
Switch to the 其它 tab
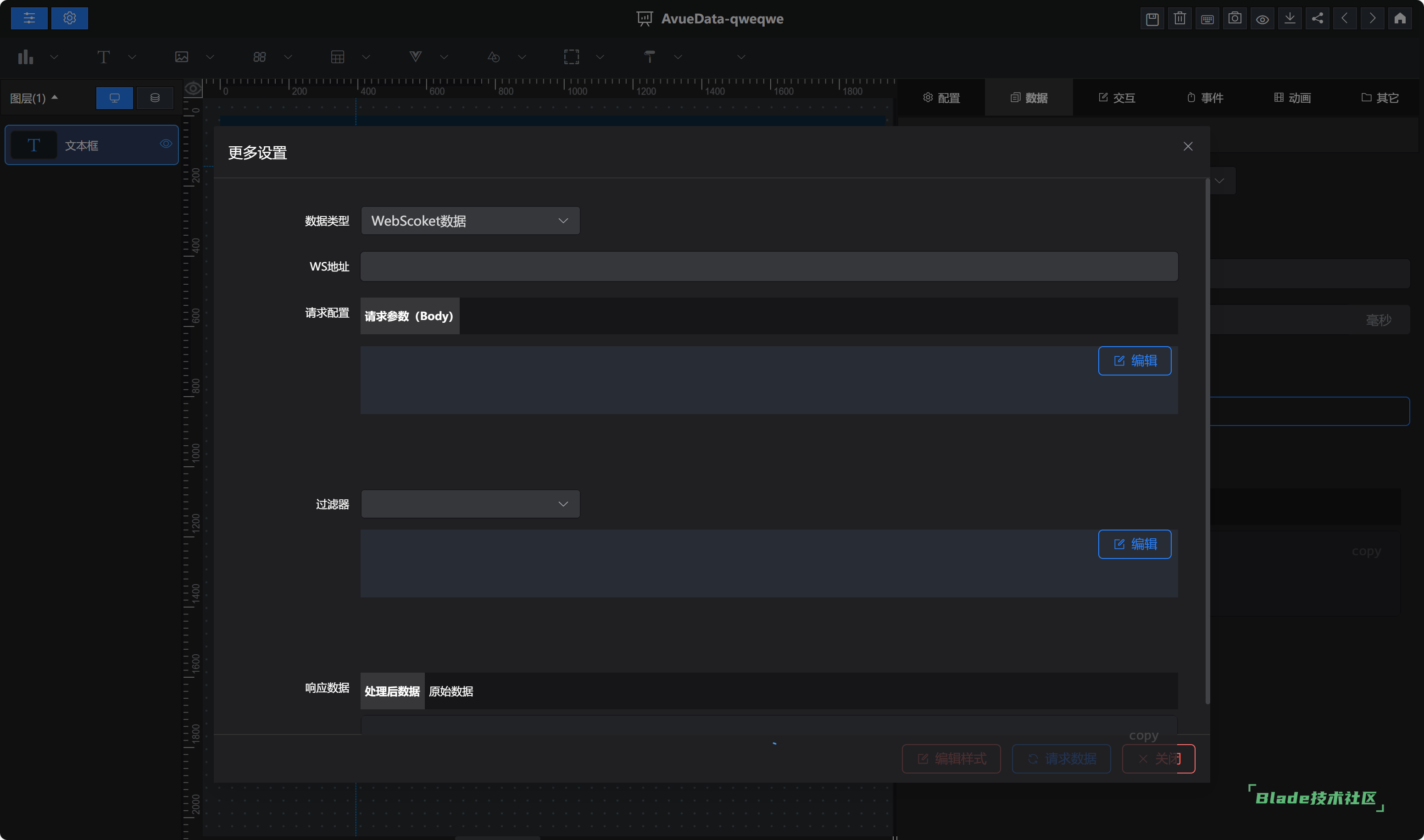(1380, 98)
